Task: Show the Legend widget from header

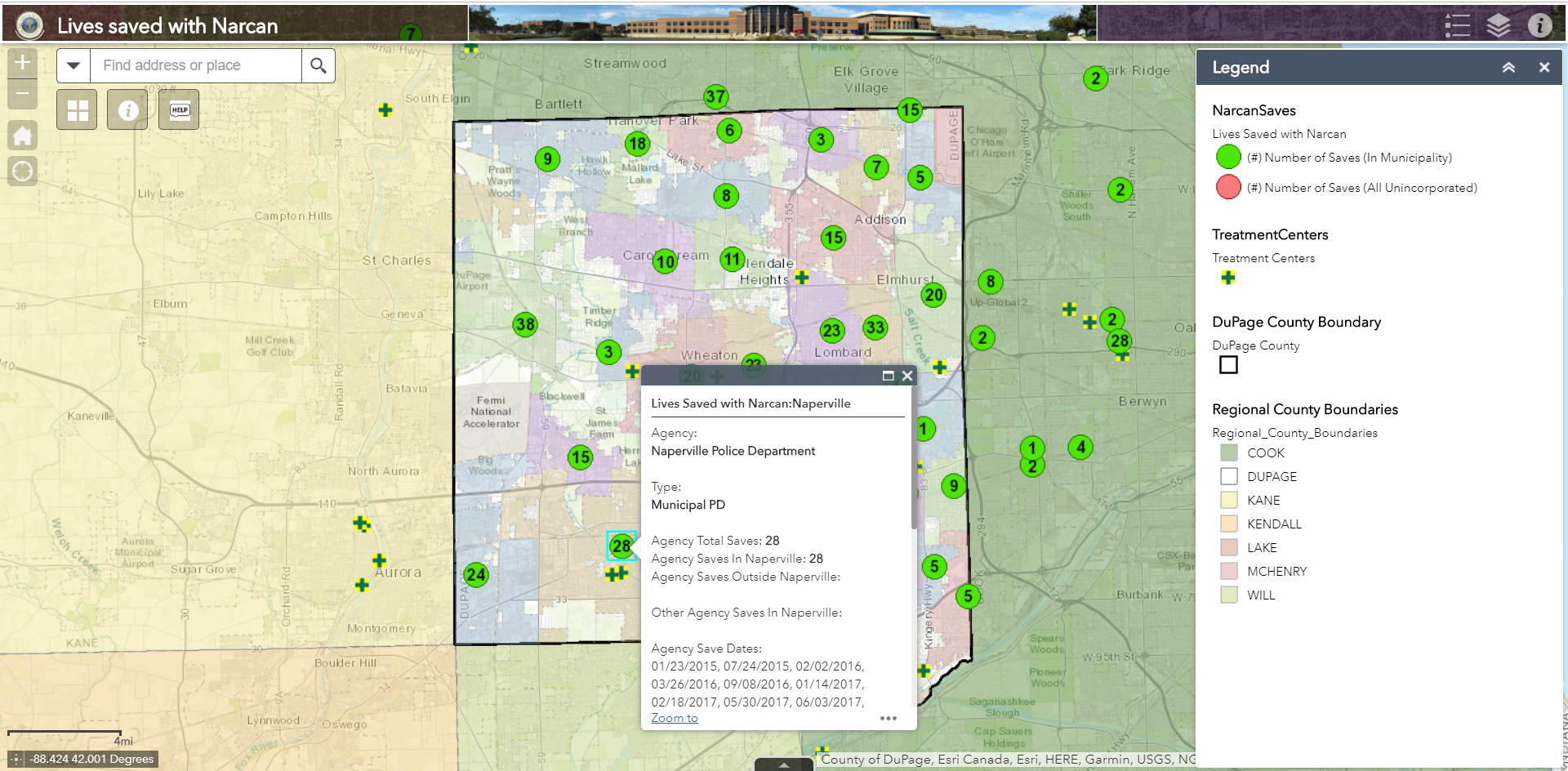Action: [1457, 25]
